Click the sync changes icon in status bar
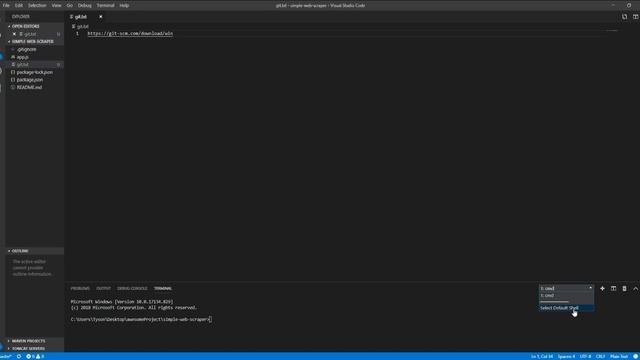The image size is (640, 360). 19,356
